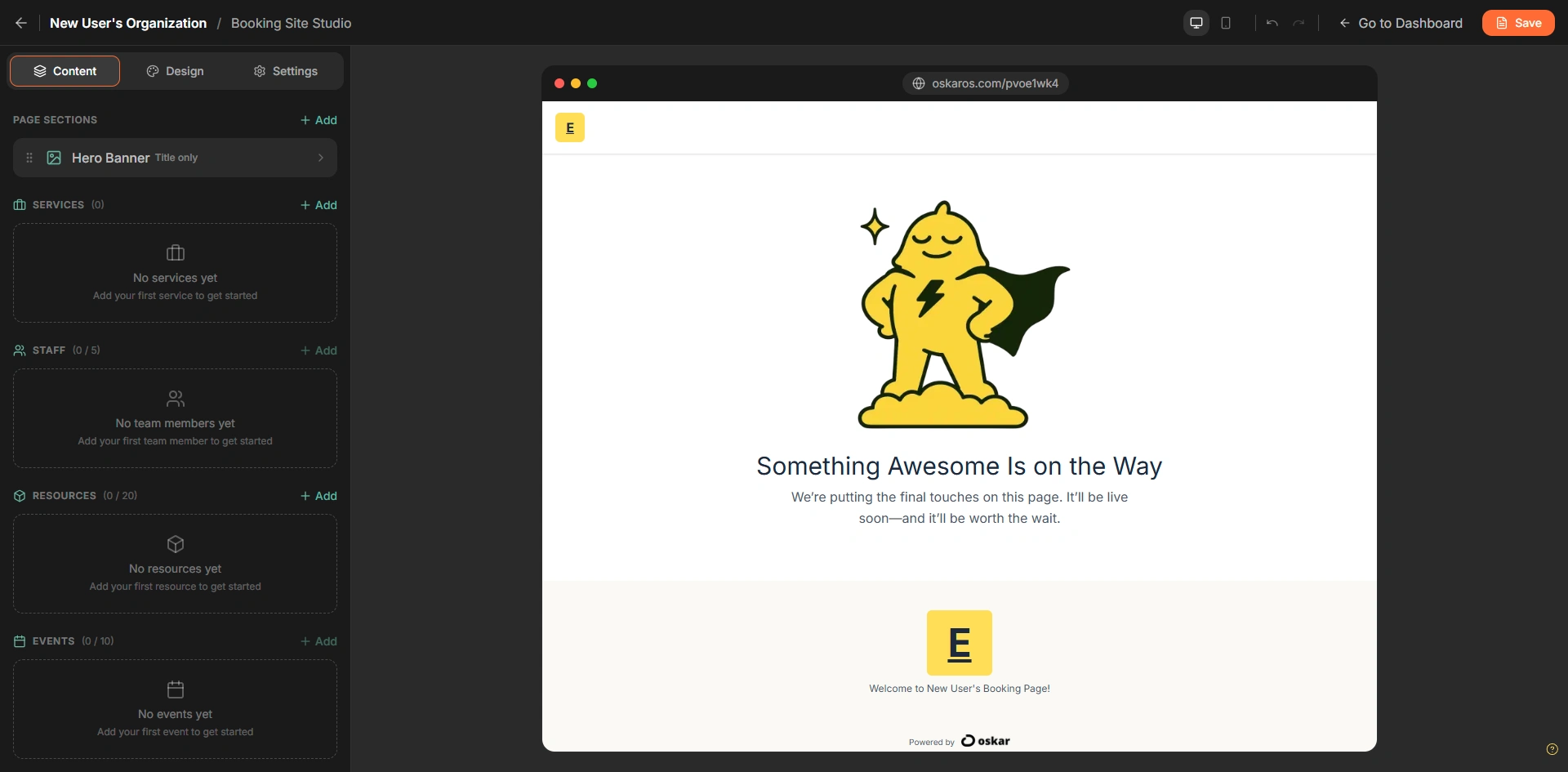Open the Design tab

click(175, 71)
